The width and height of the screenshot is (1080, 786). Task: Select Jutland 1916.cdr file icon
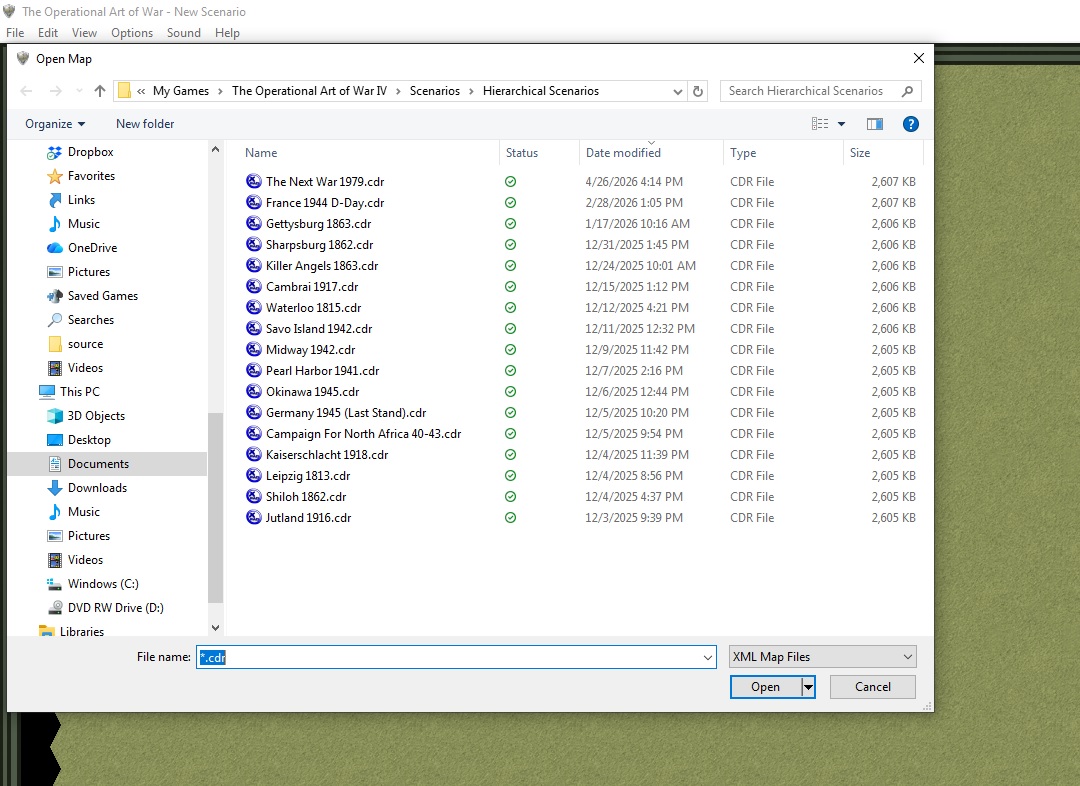tap(254, 517)
